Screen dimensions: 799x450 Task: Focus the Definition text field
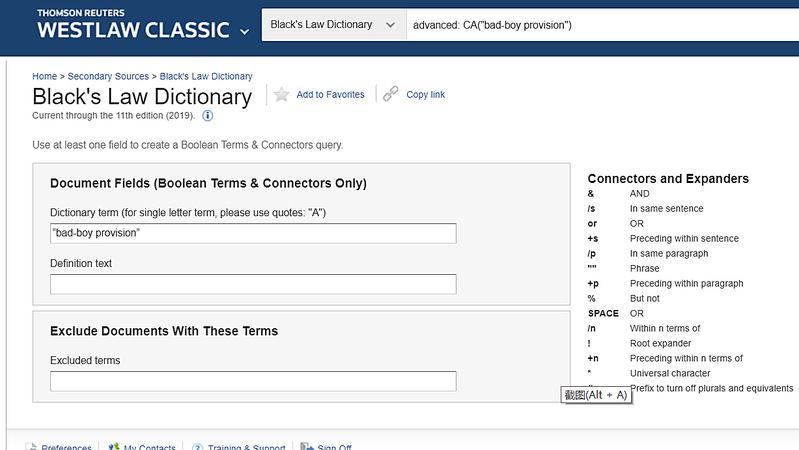point(253,284)
